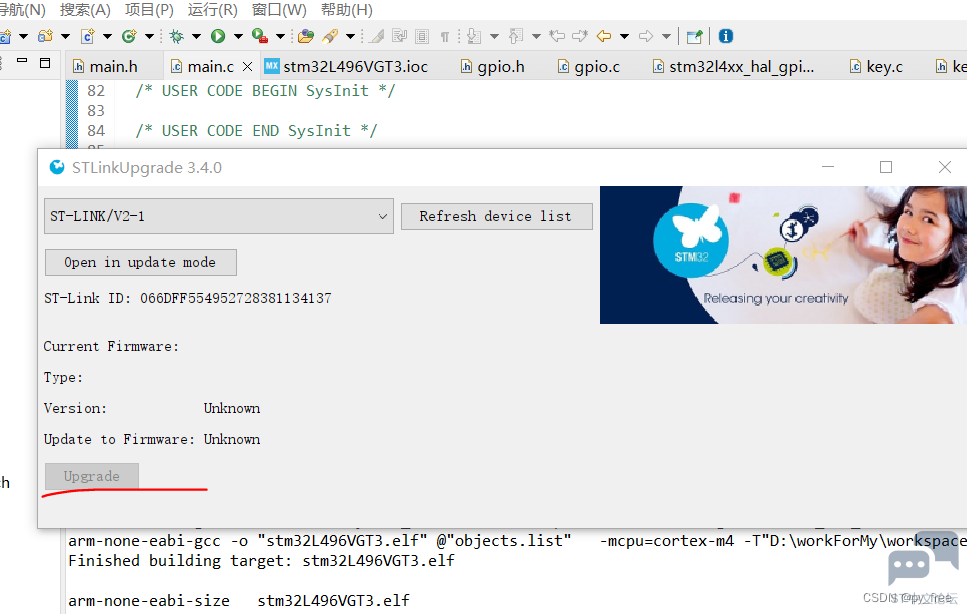Open dropdown beside new source folder icon
This screenshot has width=967, height=614.
65,36
